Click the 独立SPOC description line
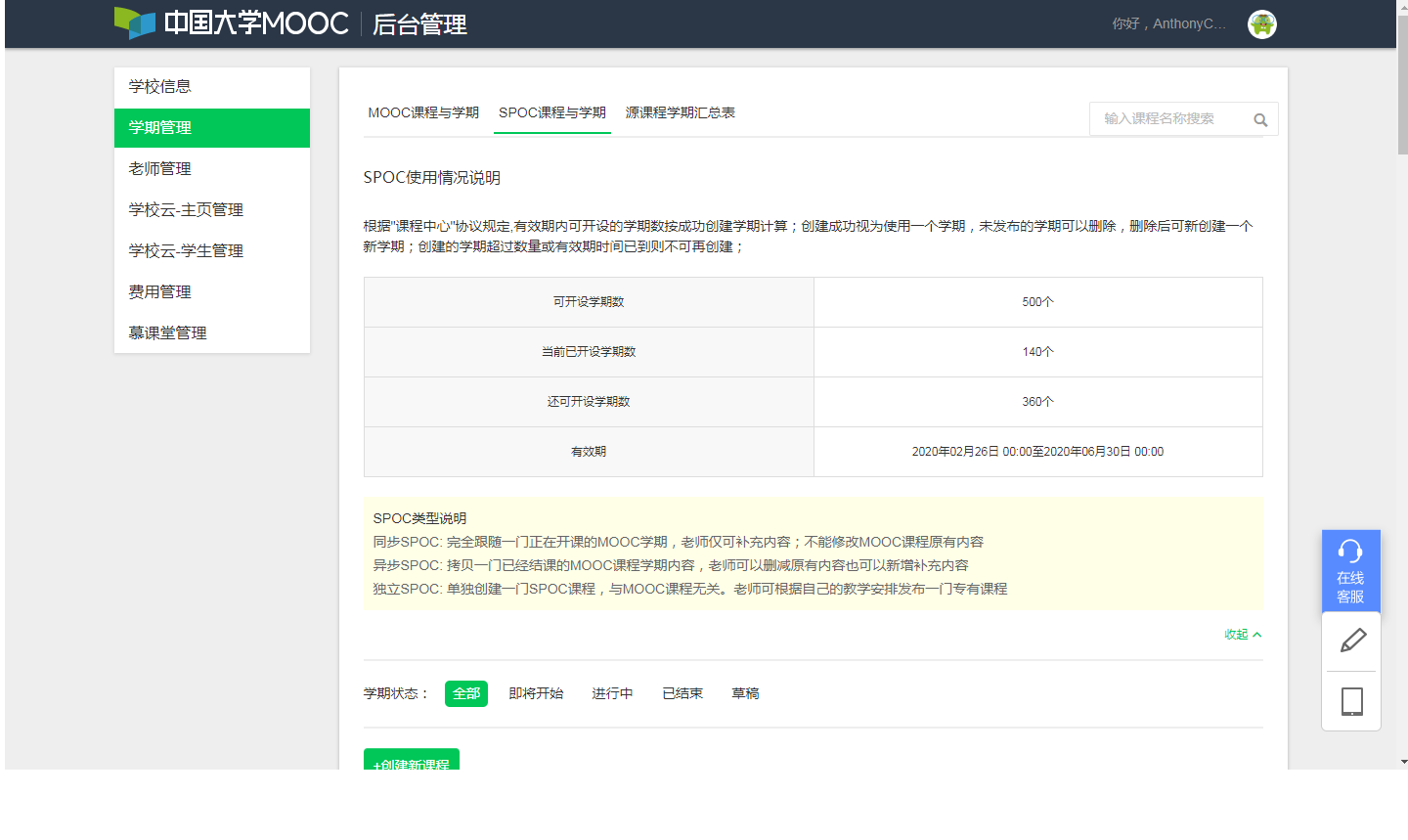The image size is (1408, 840). click(690, 589)
